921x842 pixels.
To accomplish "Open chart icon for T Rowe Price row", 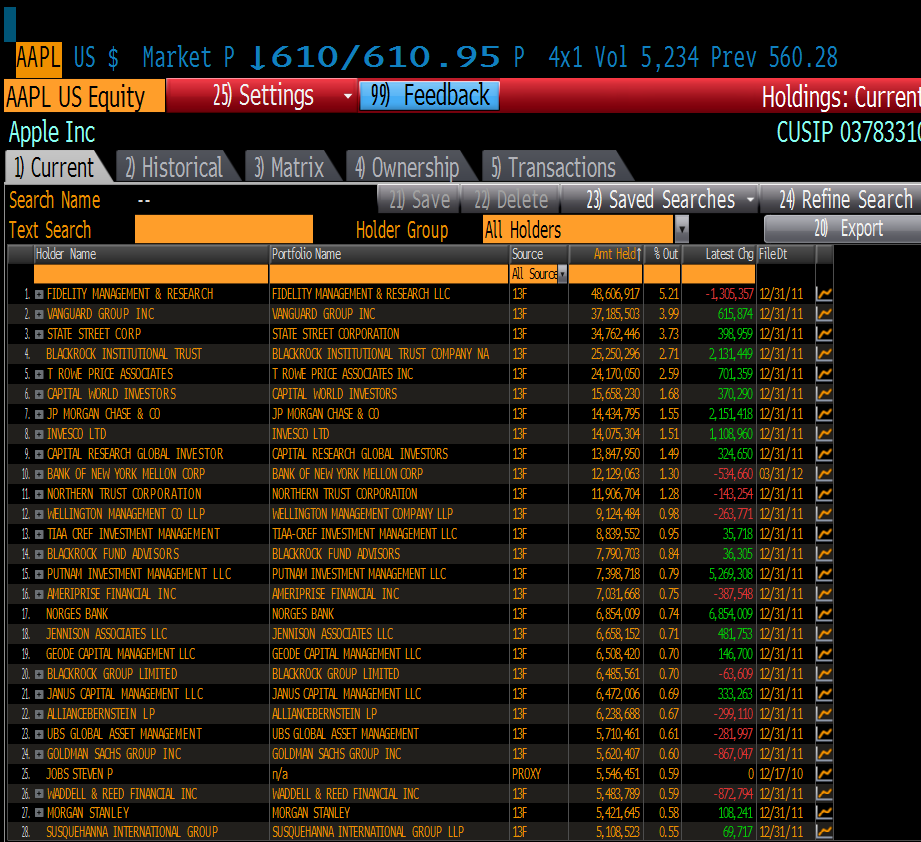I will pyautogui.click(x=824, y=374).
